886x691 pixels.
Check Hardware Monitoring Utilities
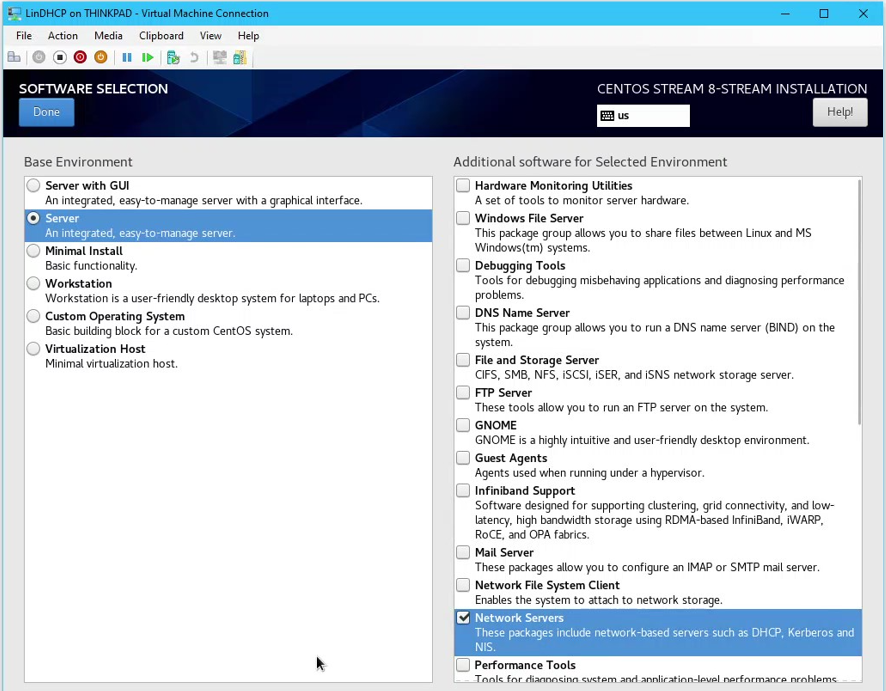463,185
